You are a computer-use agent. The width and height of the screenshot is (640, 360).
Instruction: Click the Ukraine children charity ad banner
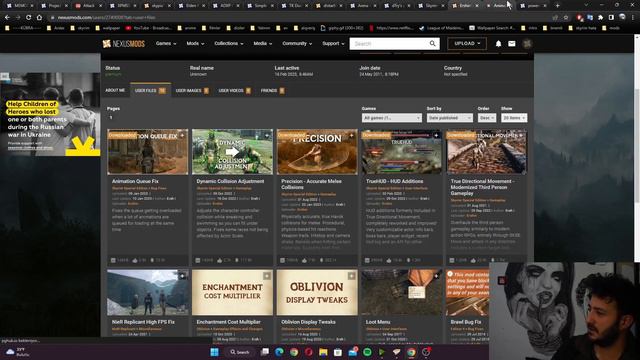click(50, 114)
